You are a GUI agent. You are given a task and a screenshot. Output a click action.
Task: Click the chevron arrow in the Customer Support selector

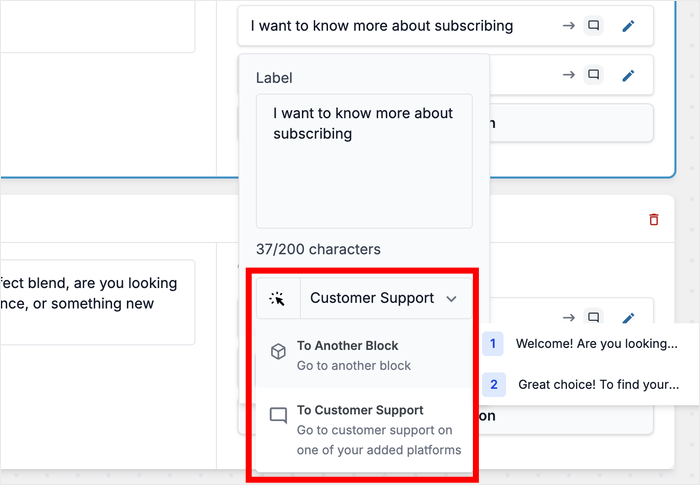tap(452, 299)
